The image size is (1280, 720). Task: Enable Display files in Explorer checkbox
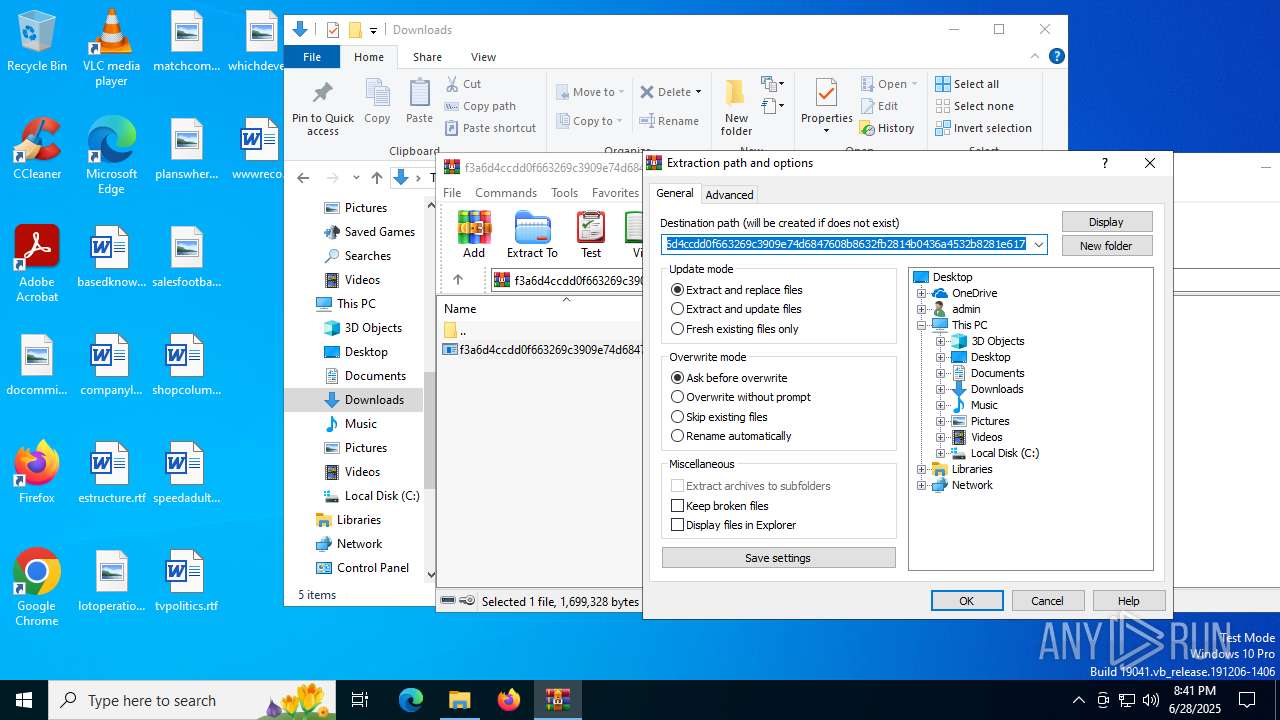pos(678,525)
